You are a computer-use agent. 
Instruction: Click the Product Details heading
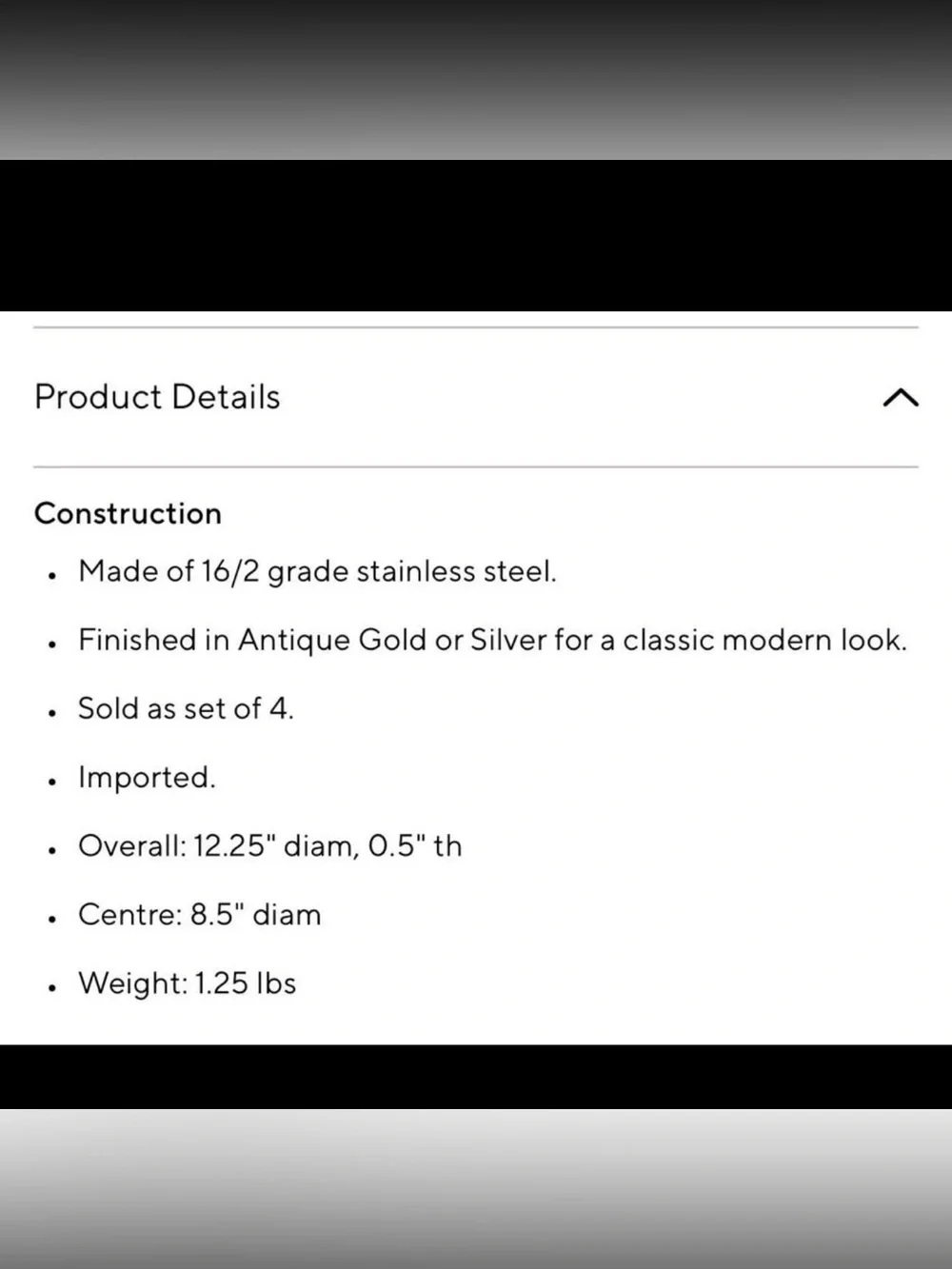click(x=157, y=397)
